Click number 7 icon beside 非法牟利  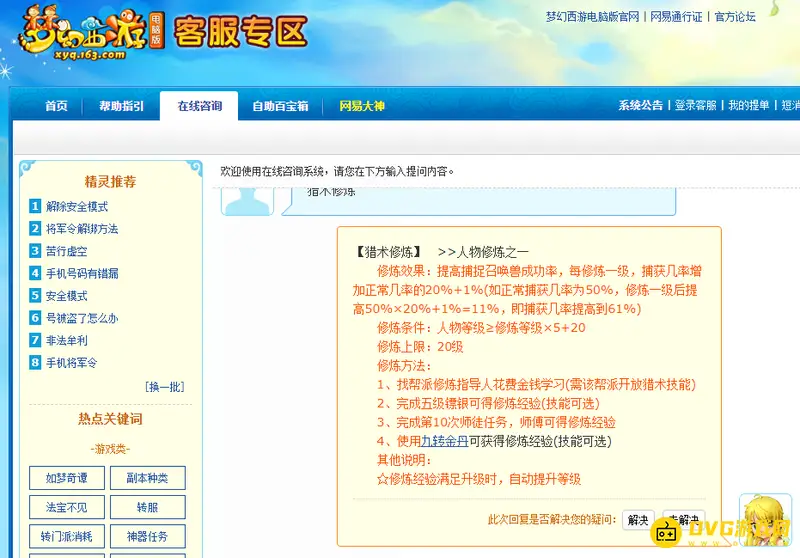(35, 340)
